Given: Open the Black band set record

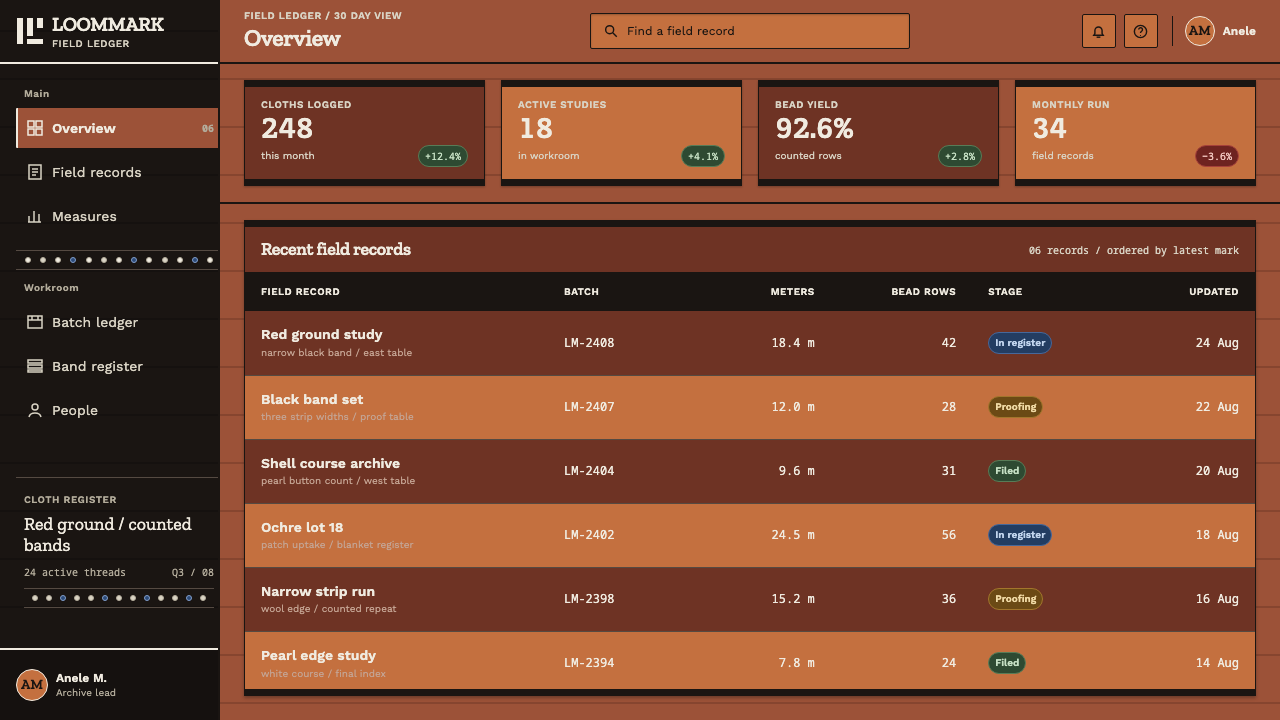Looking at the screenshot, I should pos(749,407).
